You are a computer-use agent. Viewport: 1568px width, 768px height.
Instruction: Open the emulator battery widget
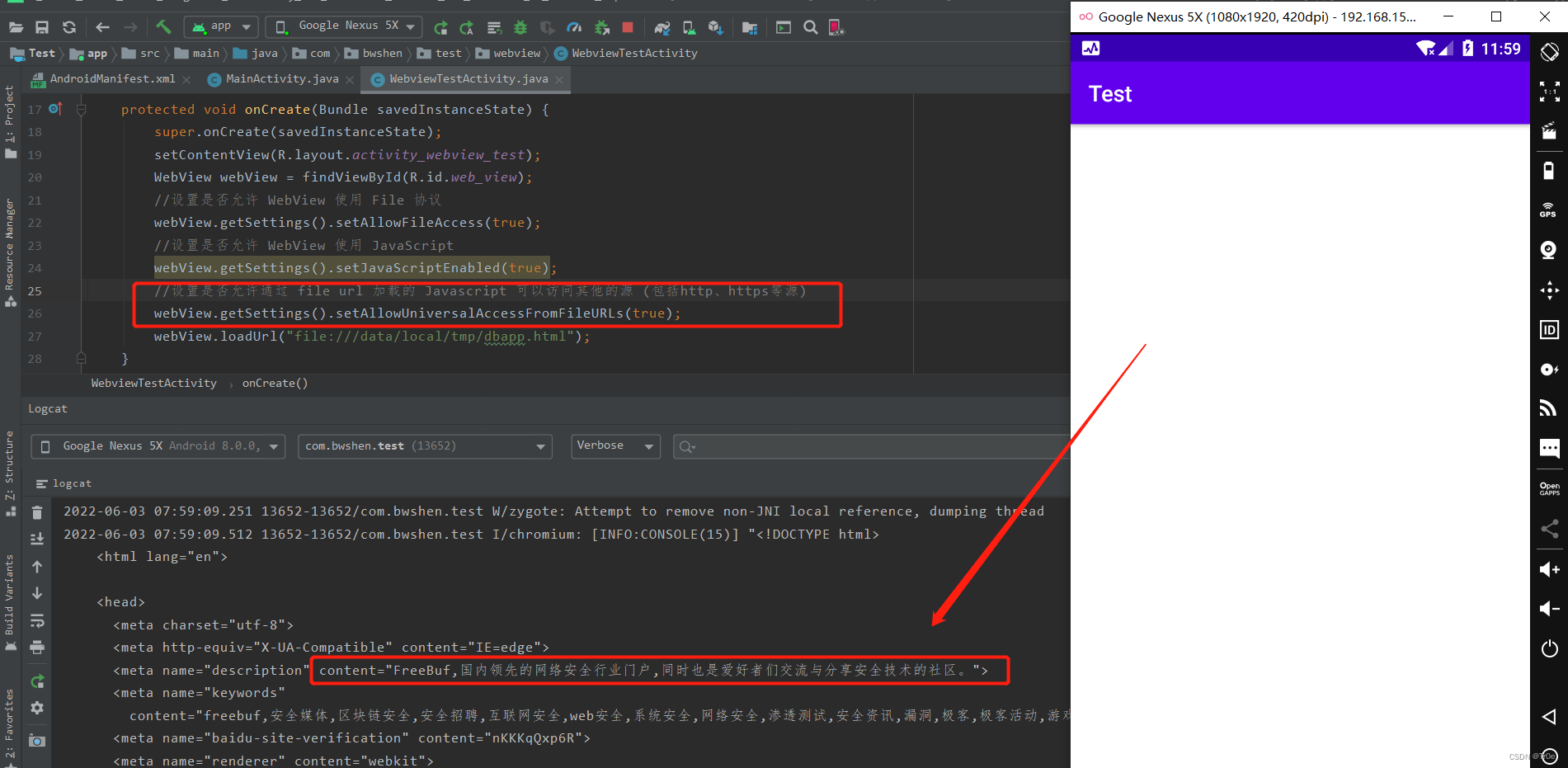(1549, 171)
